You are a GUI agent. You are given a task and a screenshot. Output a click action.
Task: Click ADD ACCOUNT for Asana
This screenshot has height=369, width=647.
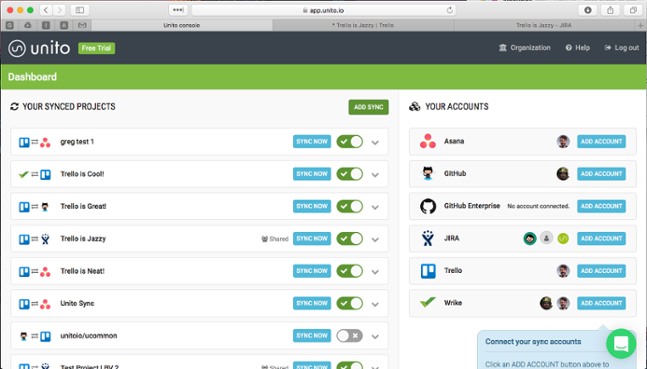pos(601,141)
